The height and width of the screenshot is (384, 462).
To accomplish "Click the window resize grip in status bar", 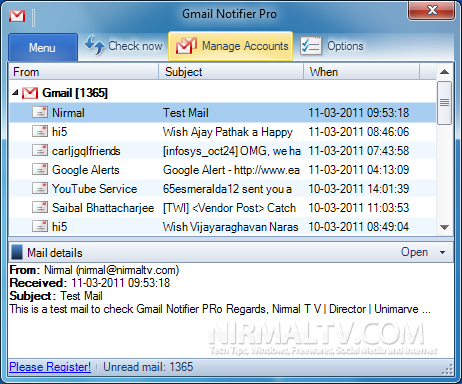I will pos(448,369).
